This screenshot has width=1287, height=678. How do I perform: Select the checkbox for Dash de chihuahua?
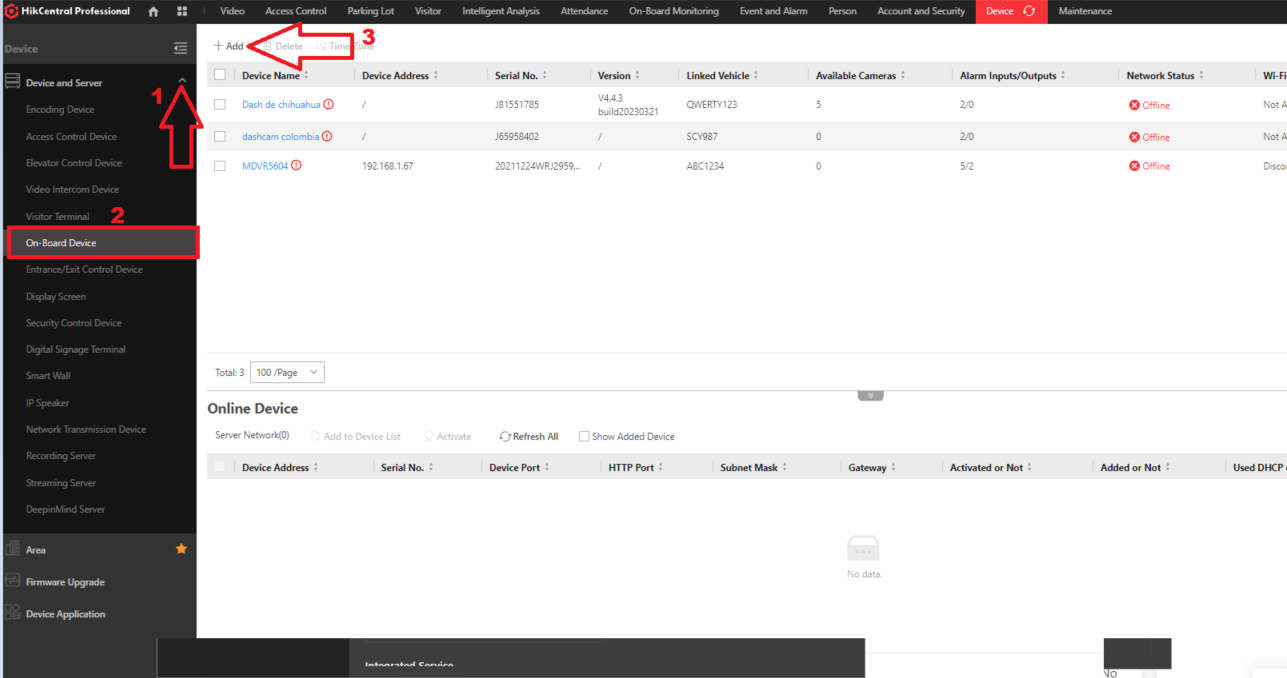coord(220,104)
